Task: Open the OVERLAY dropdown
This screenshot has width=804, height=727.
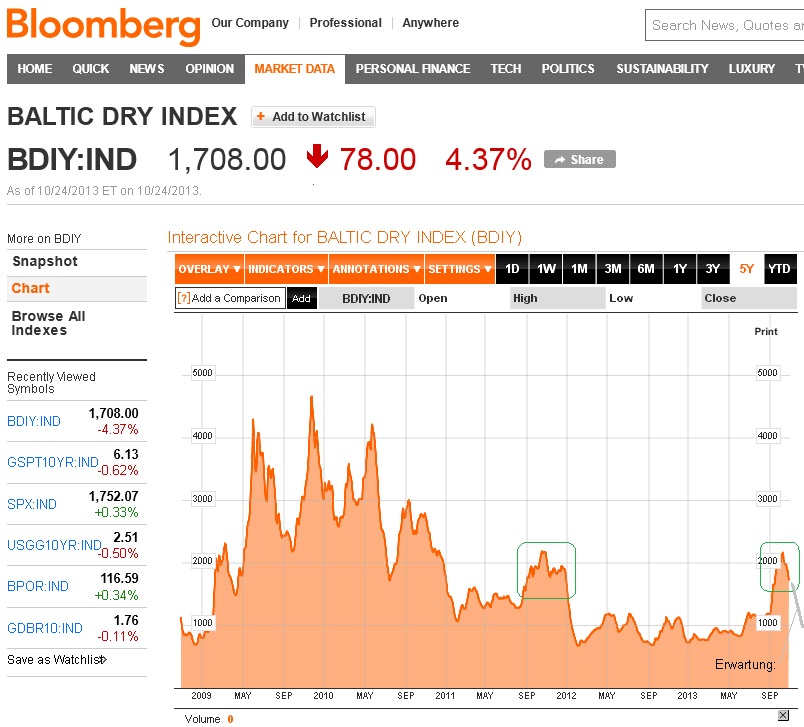Action: click(207, 268)
